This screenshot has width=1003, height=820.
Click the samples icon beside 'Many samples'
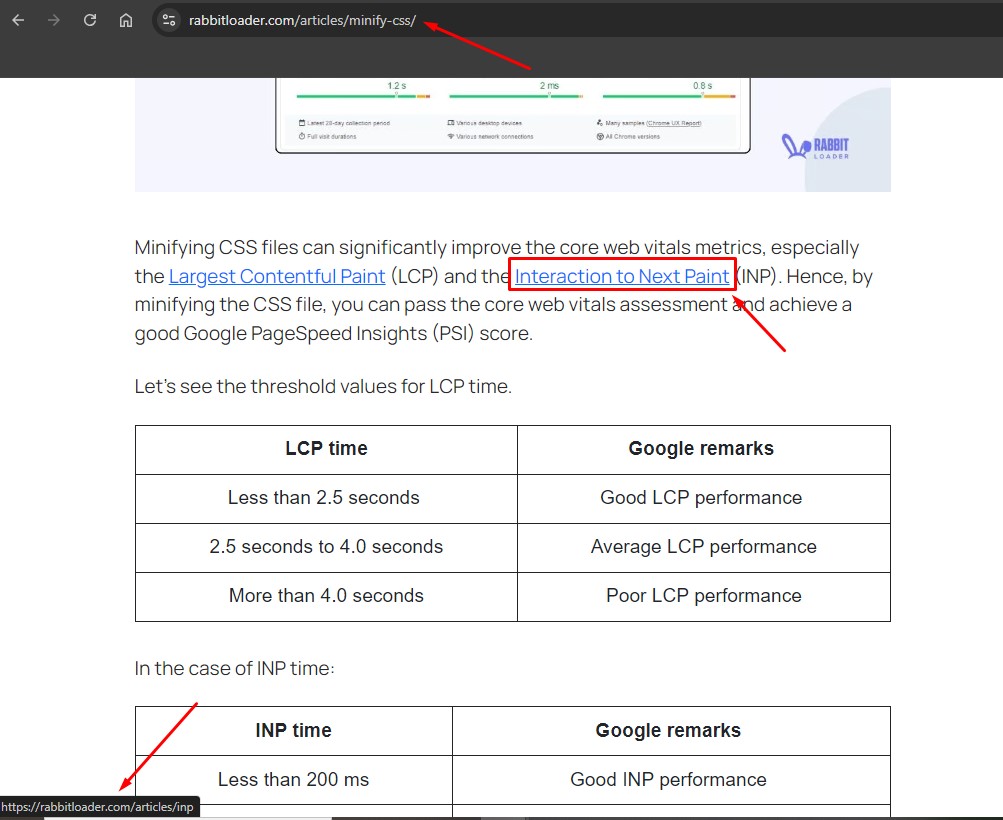pos(598,122)
